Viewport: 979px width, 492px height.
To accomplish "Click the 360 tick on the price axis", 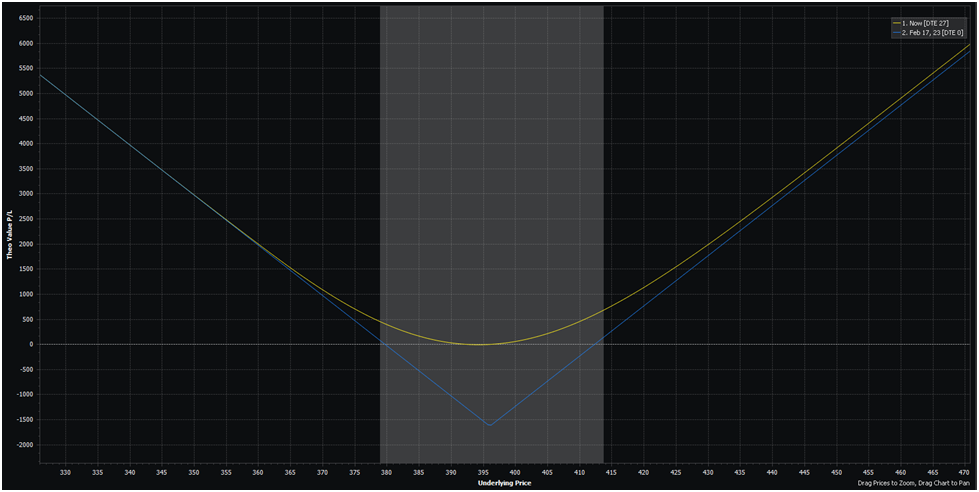I will tap(258, 472).
